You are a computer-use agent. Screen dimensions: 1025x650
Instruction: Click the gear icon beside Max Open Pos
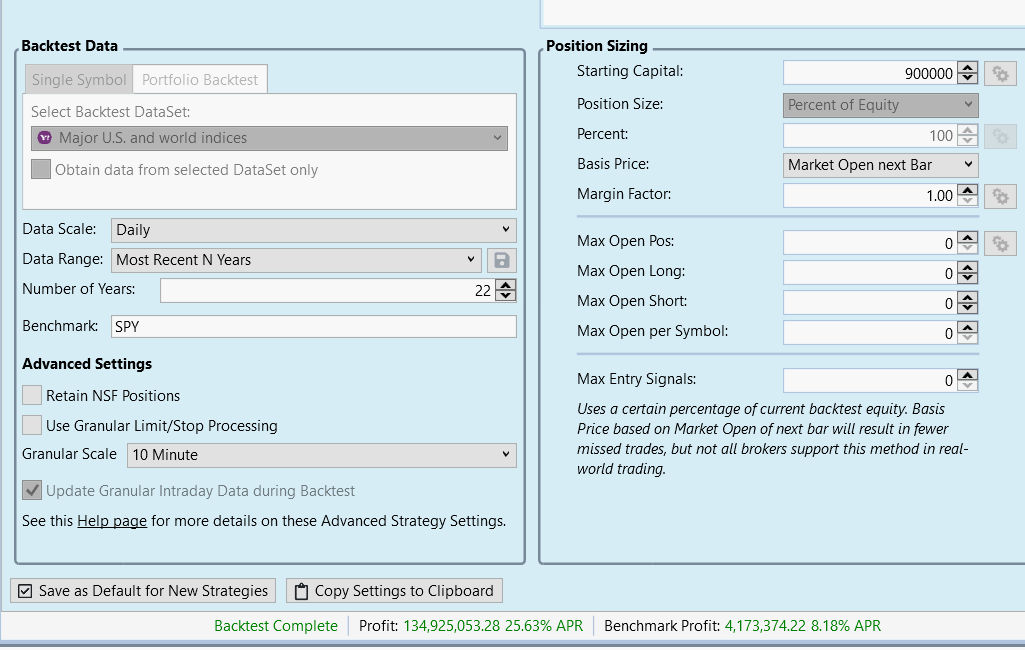(999, 243)
